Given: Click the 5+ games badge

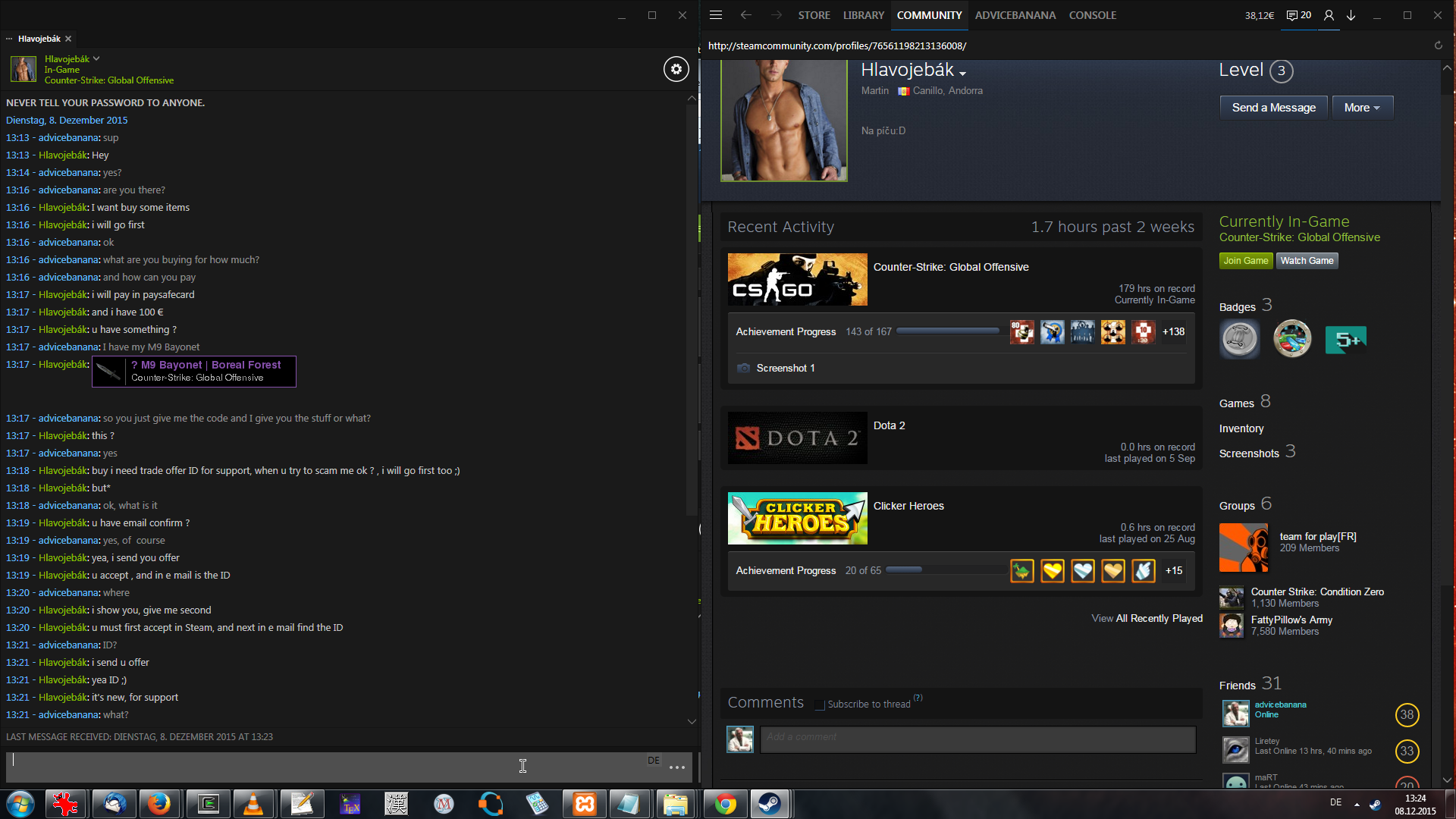Looking at the screenshot, I should point(1345,340).
